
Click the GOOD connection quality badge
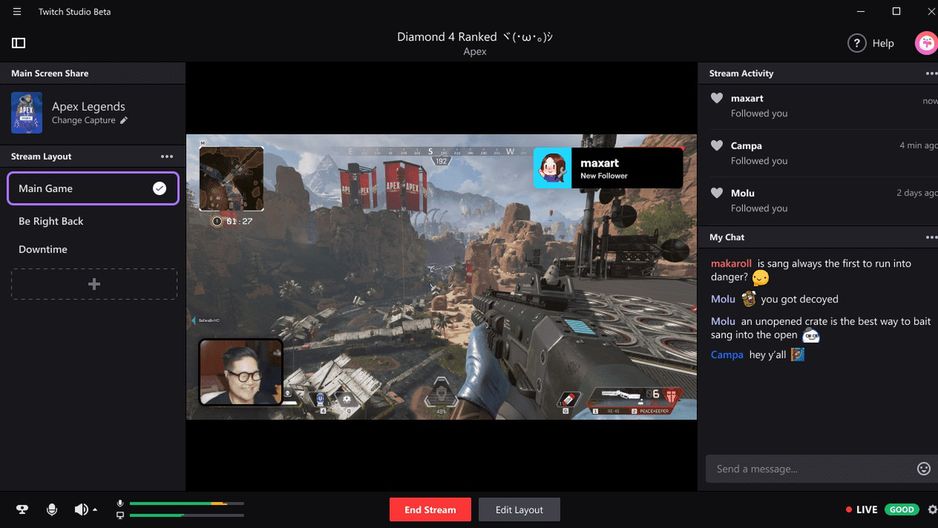tap(902, 509)
